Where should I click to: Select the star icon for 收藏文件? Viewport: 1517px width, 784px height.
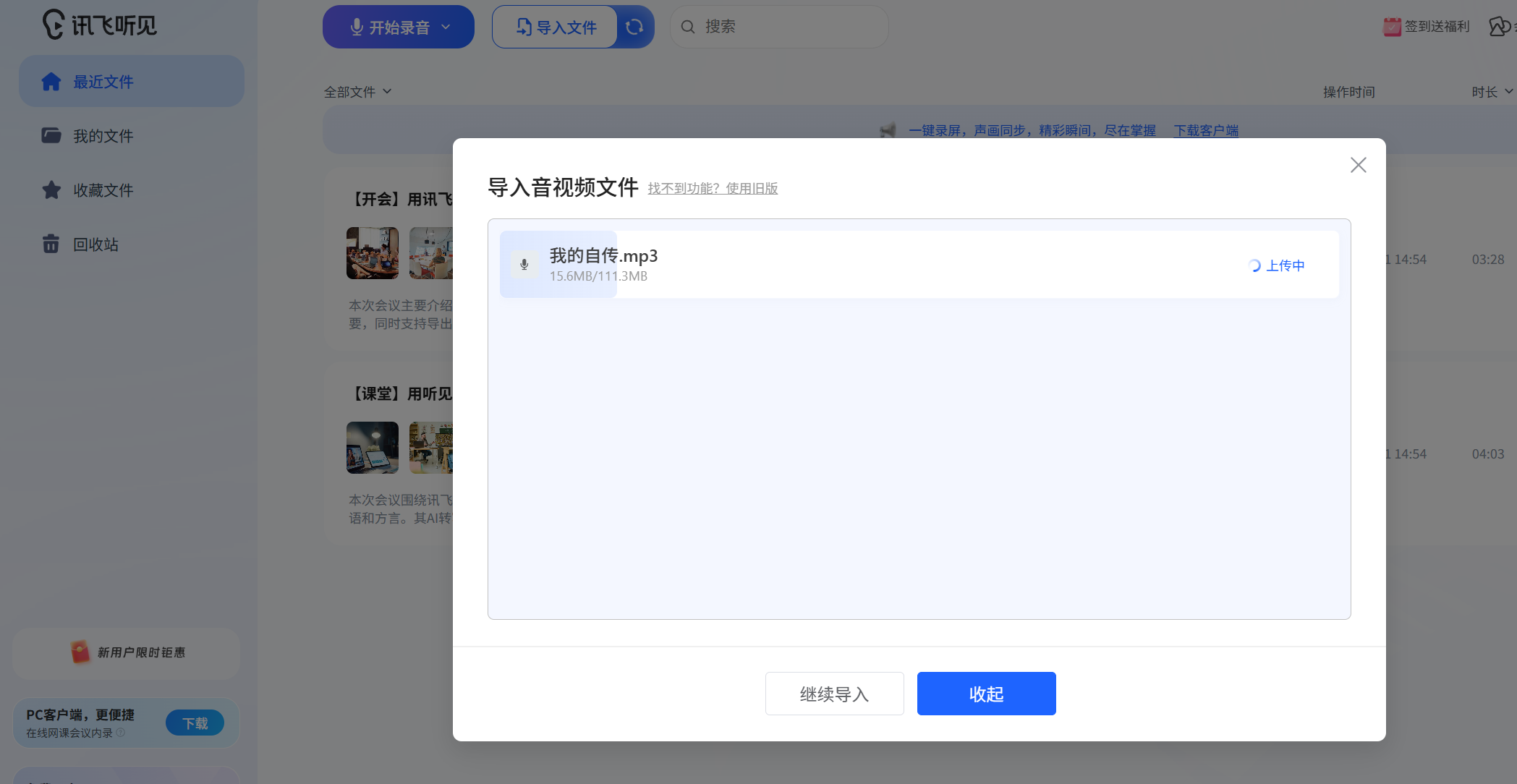[x=51, y=189]
